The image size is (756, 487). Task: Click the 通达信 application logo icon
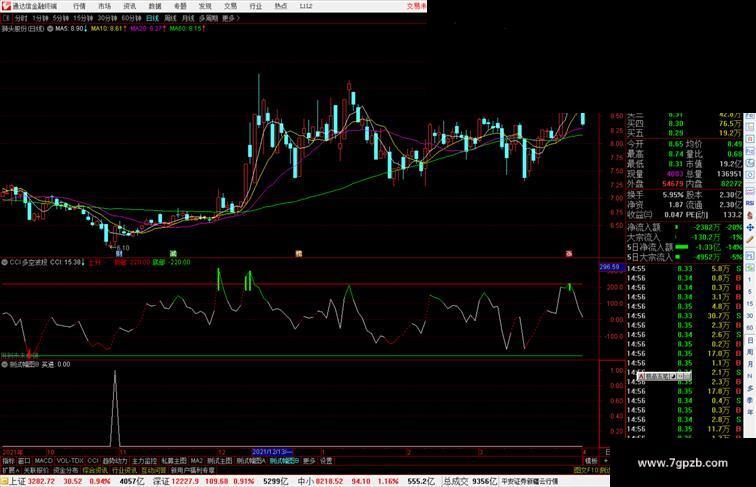6,6
